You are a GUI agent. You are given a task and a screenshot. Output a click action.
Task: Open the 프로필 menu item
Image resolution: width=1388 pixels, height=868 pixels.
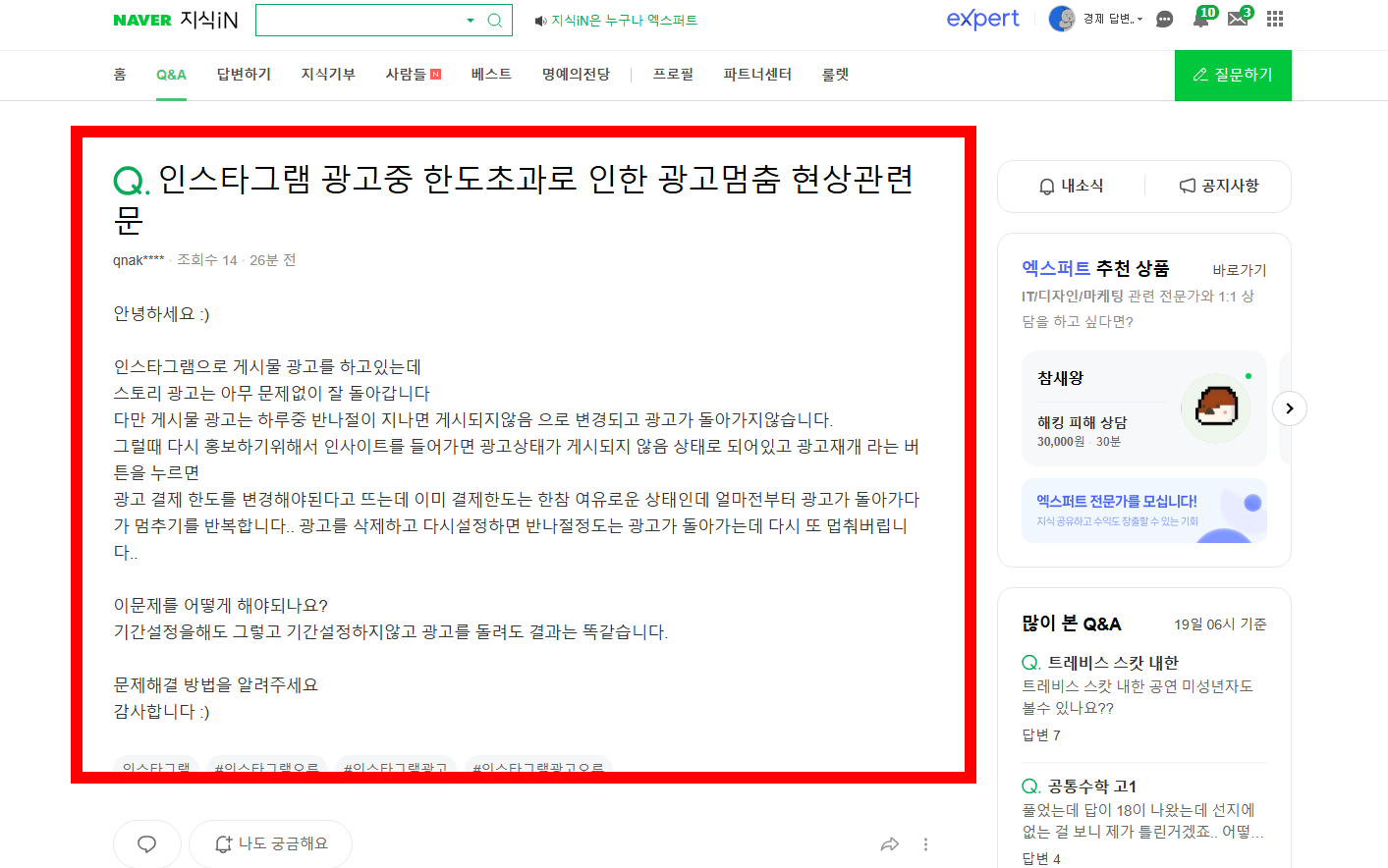673,75
